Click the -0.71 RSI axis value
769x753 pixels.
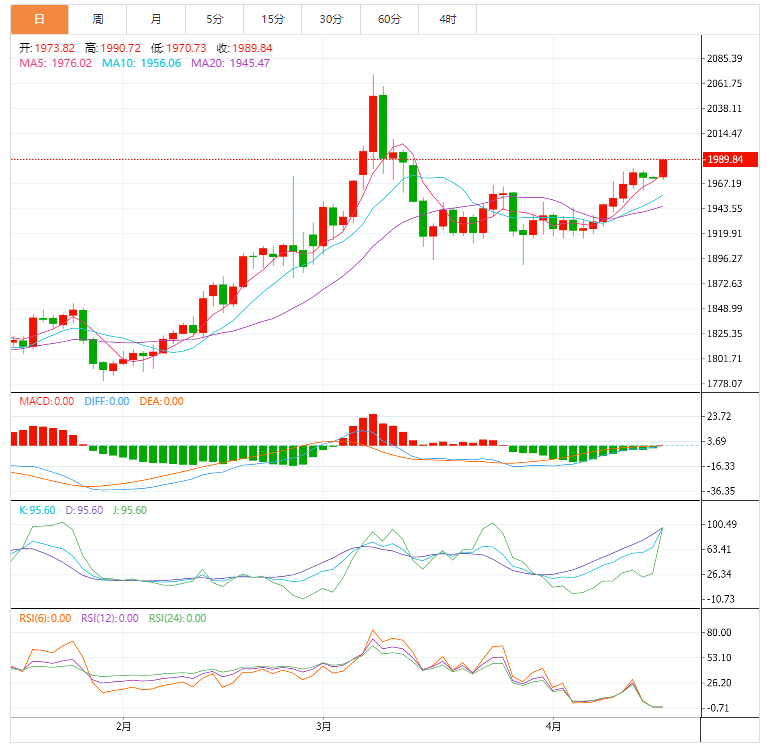point(718,708)
